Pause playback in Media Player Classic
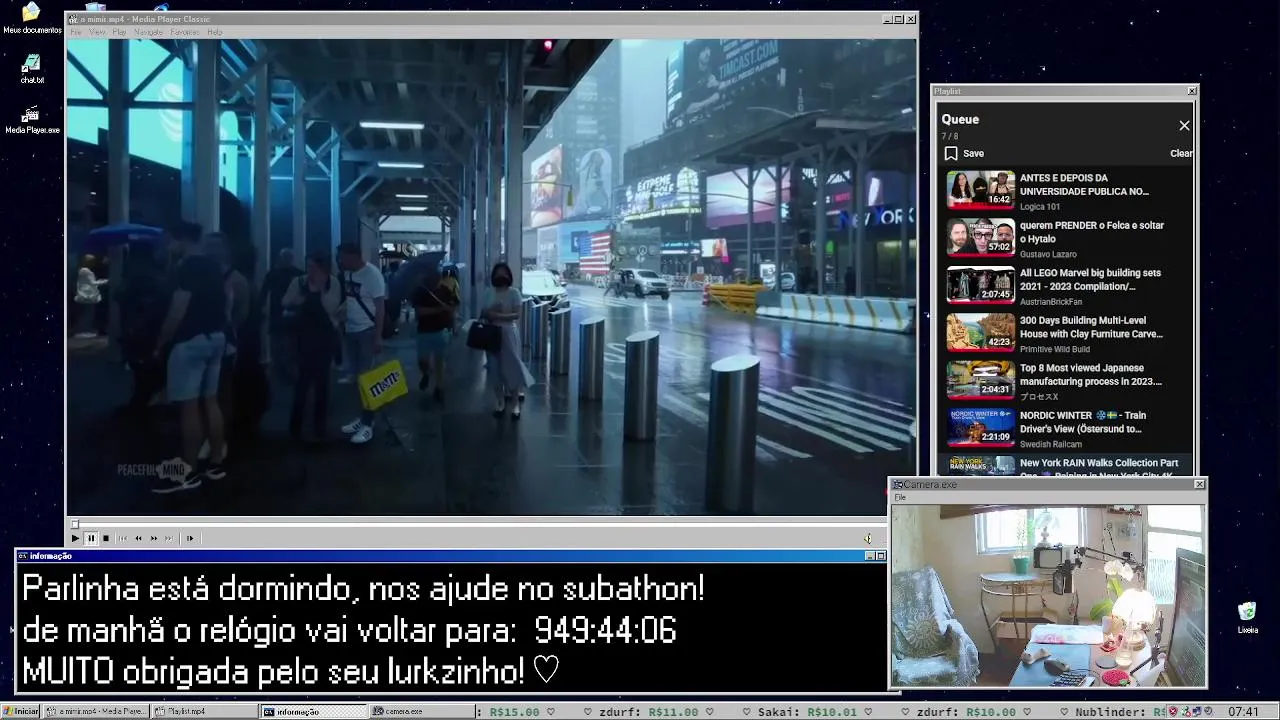The width and height of the screenshot is (1280, 720). click(90, 538)
